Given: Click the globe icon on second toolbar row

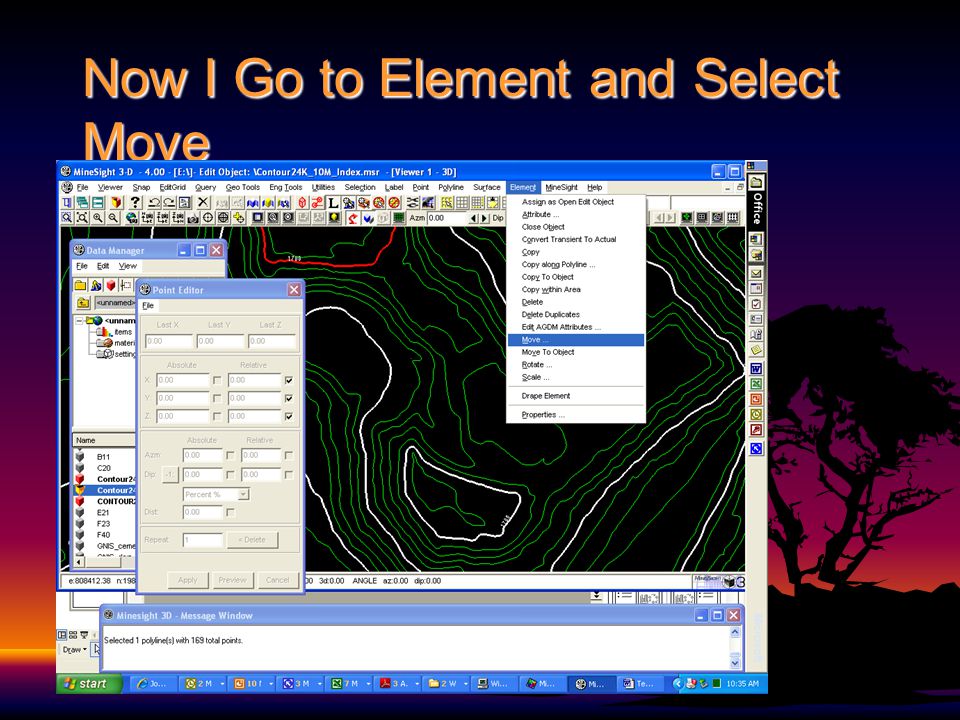Looking at the screenshot, I should click(x=132, y=217).
